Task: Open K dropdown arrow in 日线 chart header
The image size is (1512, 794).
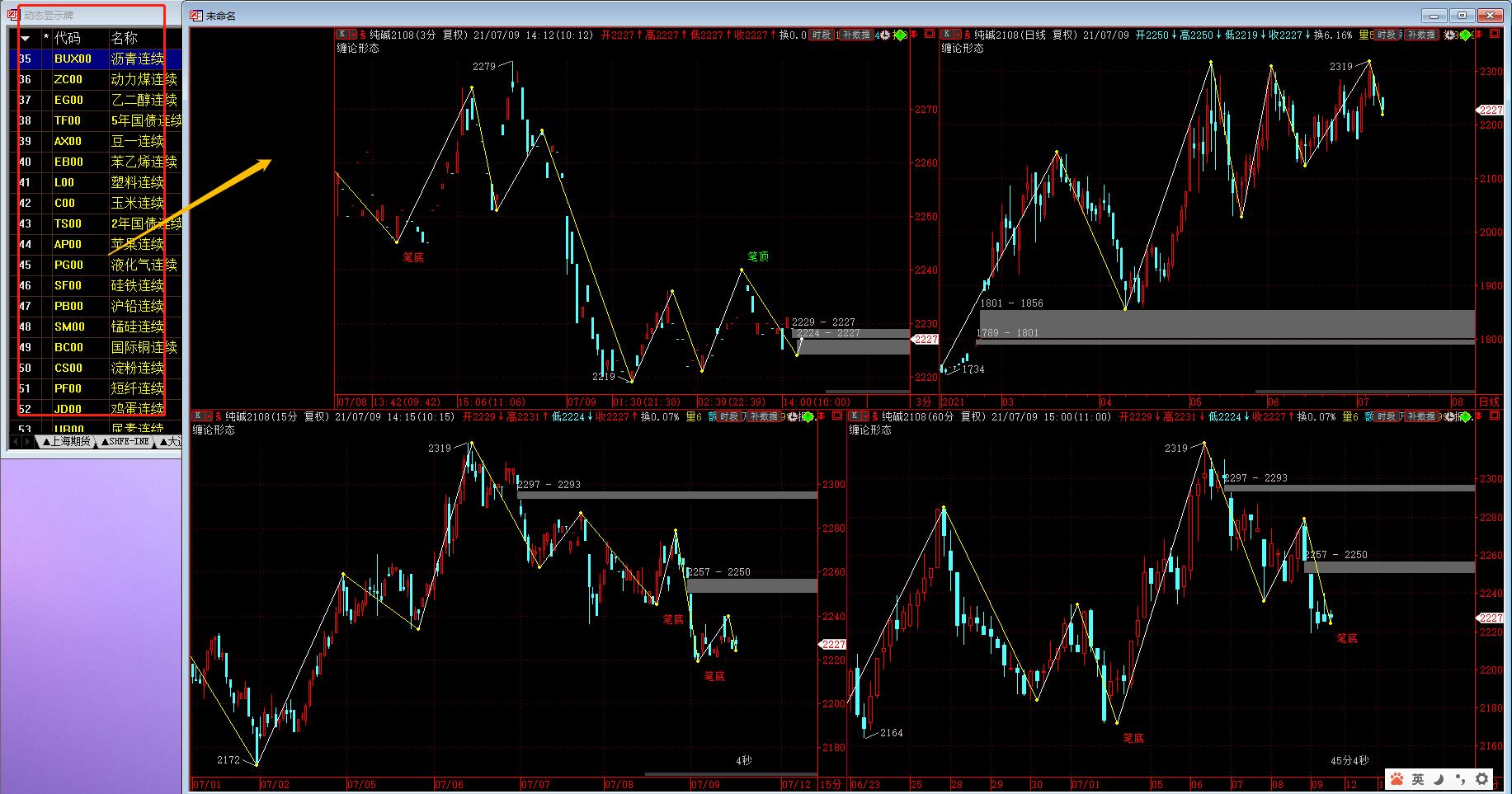Action: point(958,35)
